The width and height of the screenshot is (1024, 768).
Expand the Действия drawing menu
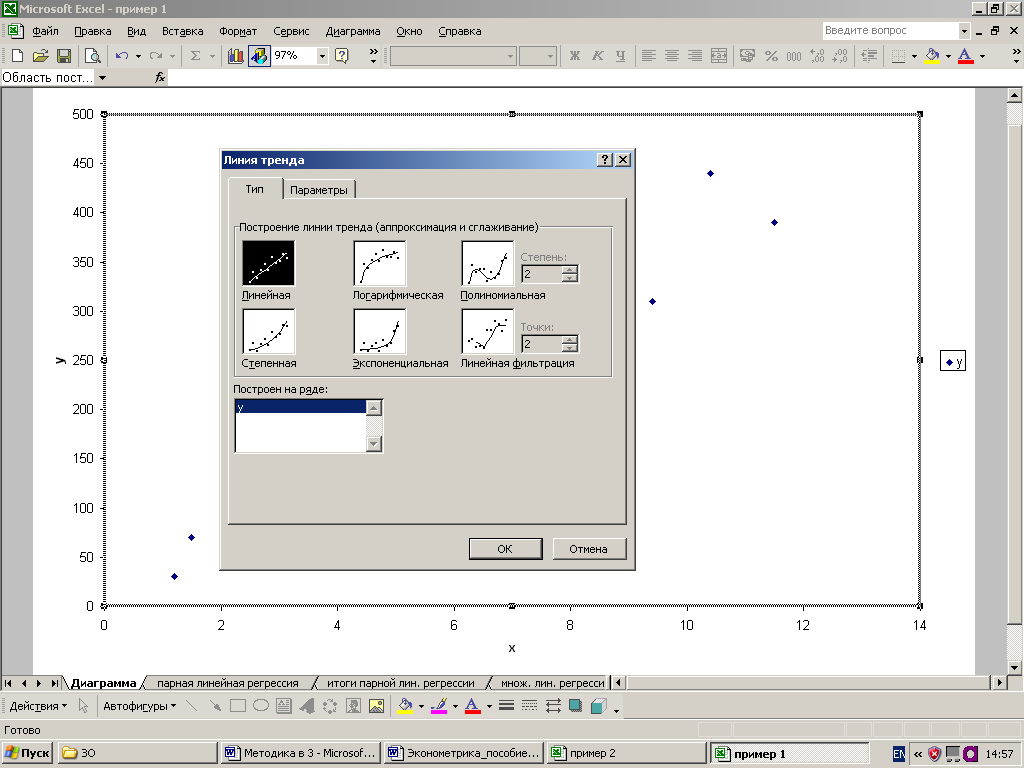[38, 706]
